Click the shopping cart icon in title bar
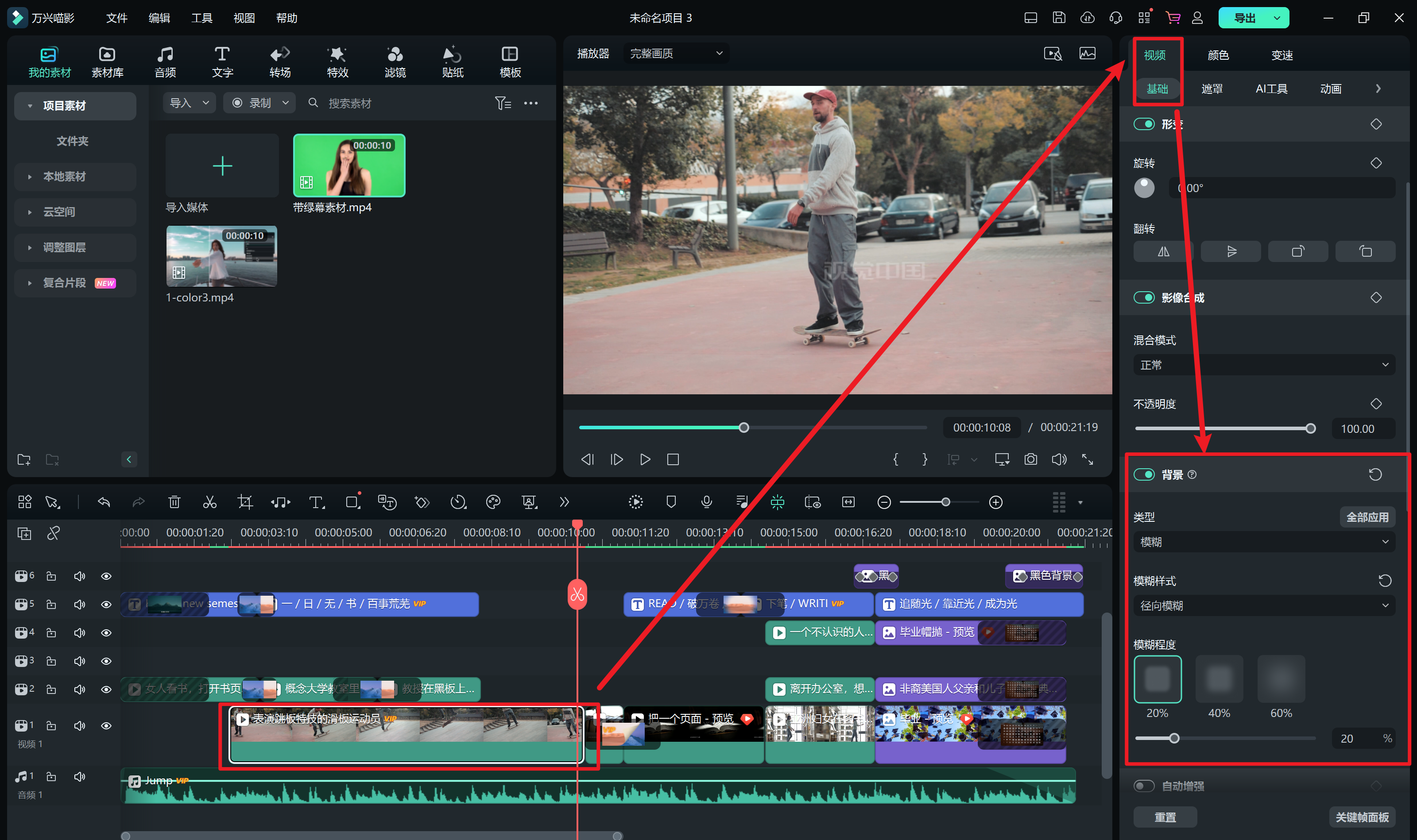 (1172, 18)
